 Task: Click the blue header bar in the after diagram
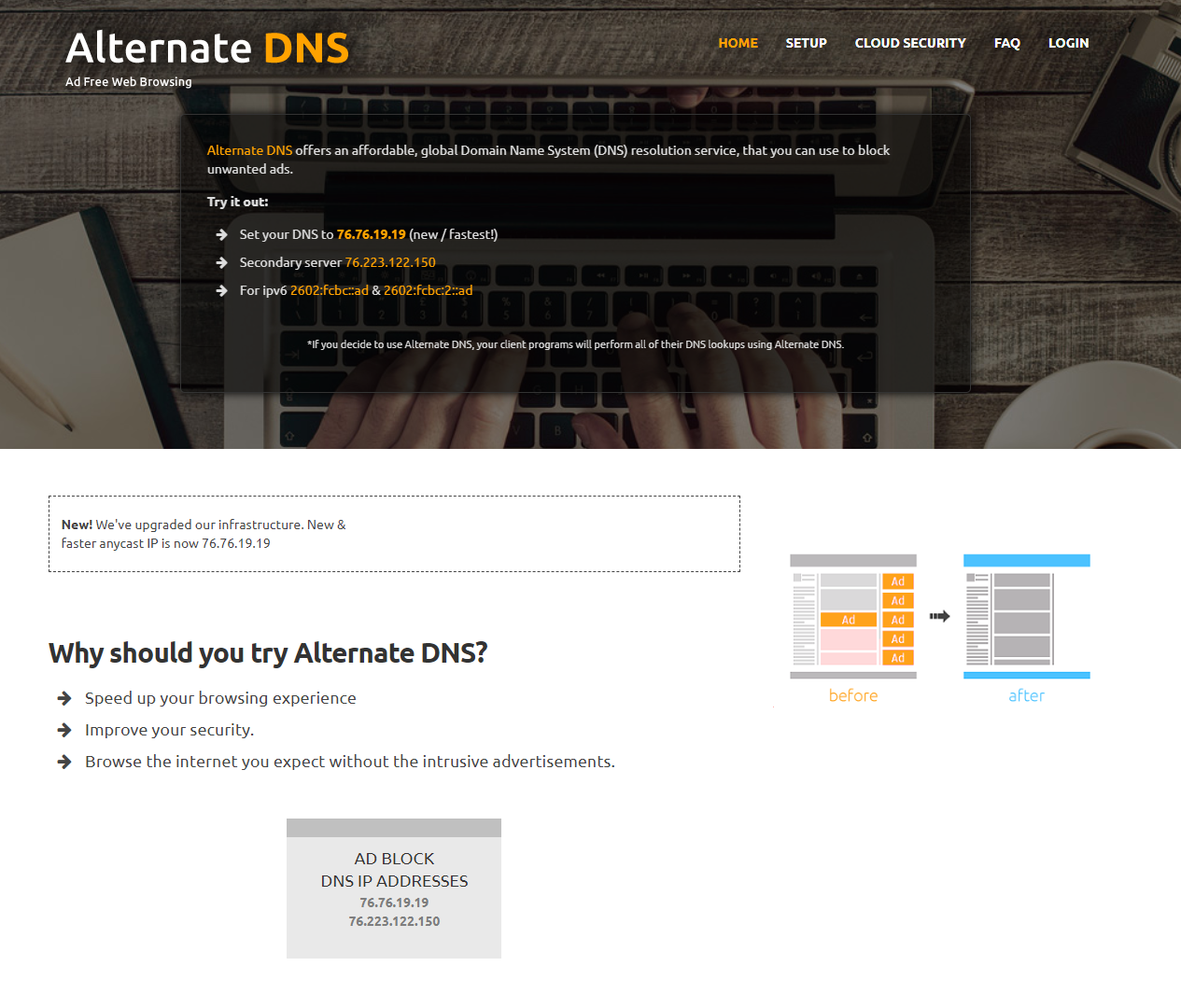1026,558
